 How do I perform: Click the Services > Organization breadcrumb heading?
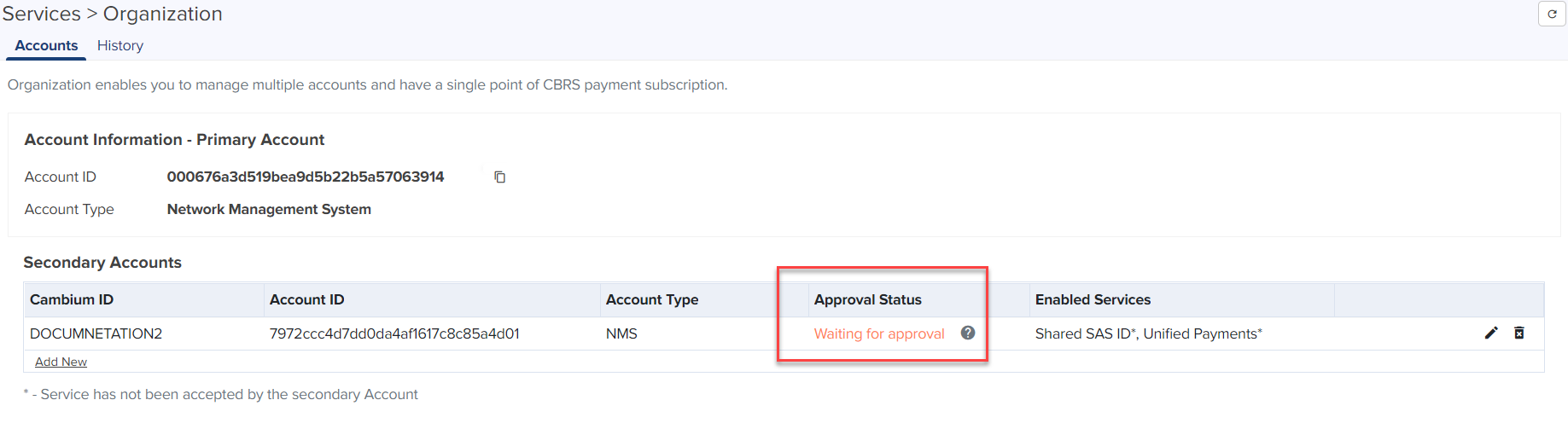coord(112,14)
